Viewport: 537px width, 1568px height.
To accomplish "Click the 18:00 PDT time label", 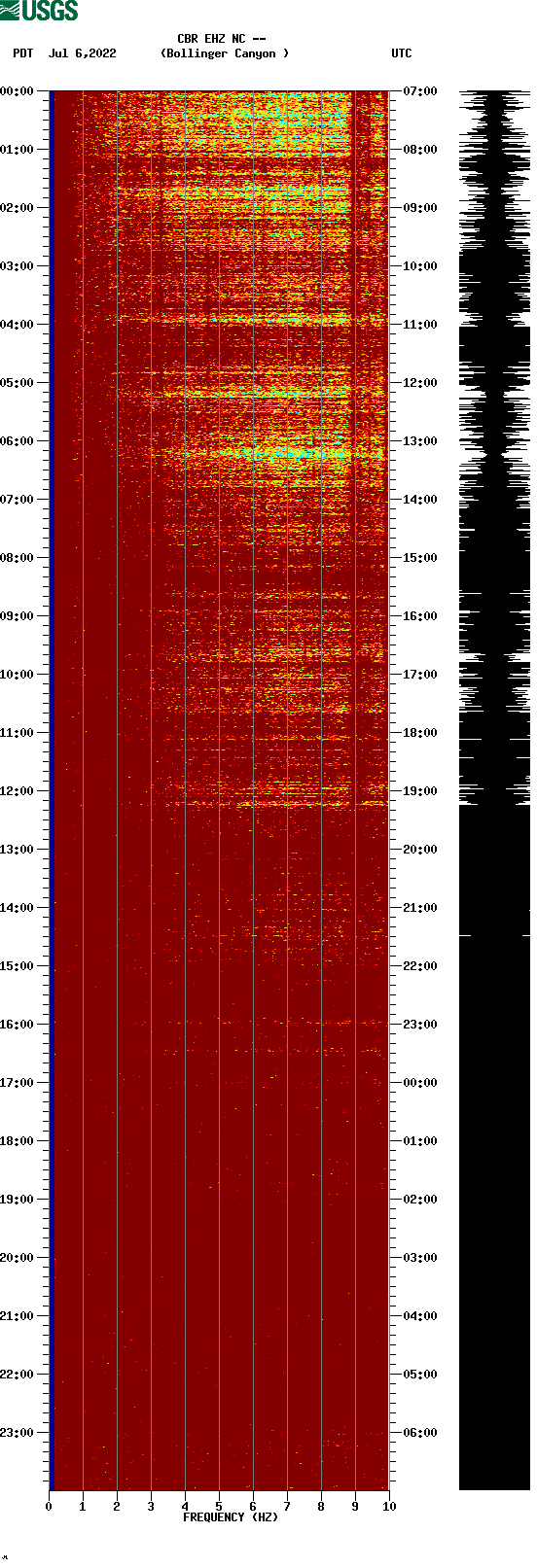I will (18, 1140).
